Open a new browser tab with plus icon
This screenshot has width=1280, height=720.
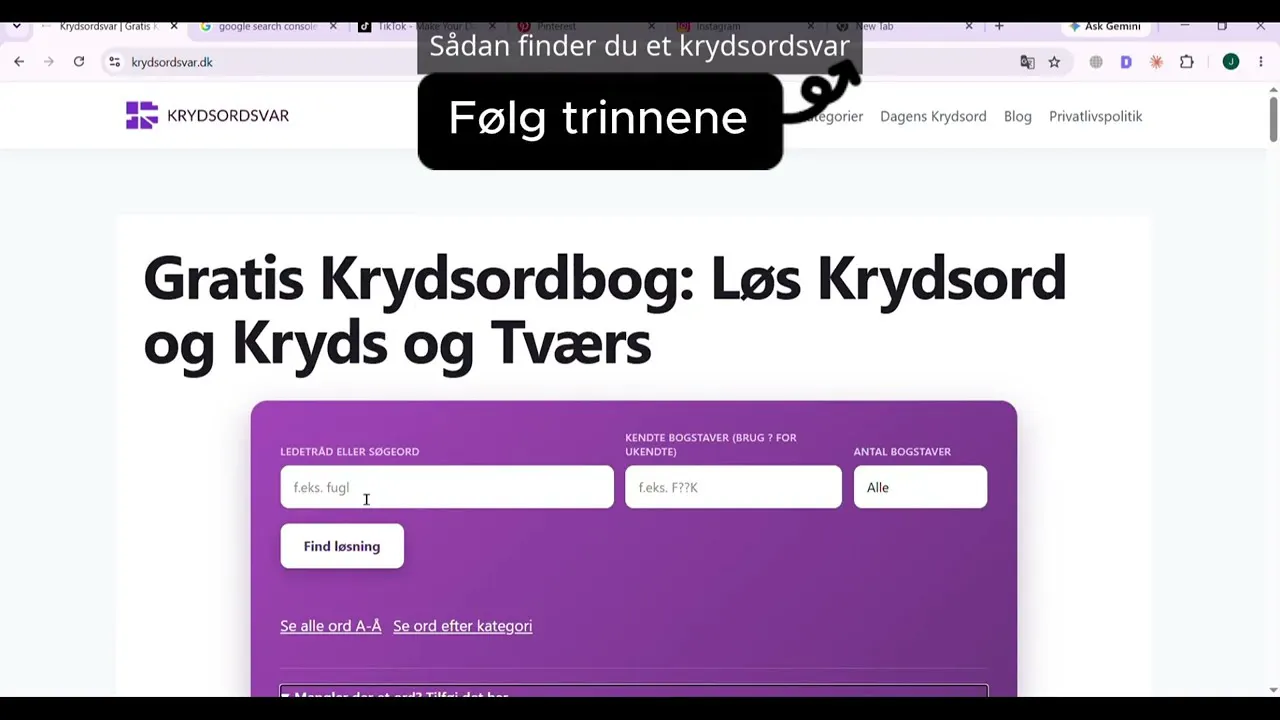click(999, 26)
